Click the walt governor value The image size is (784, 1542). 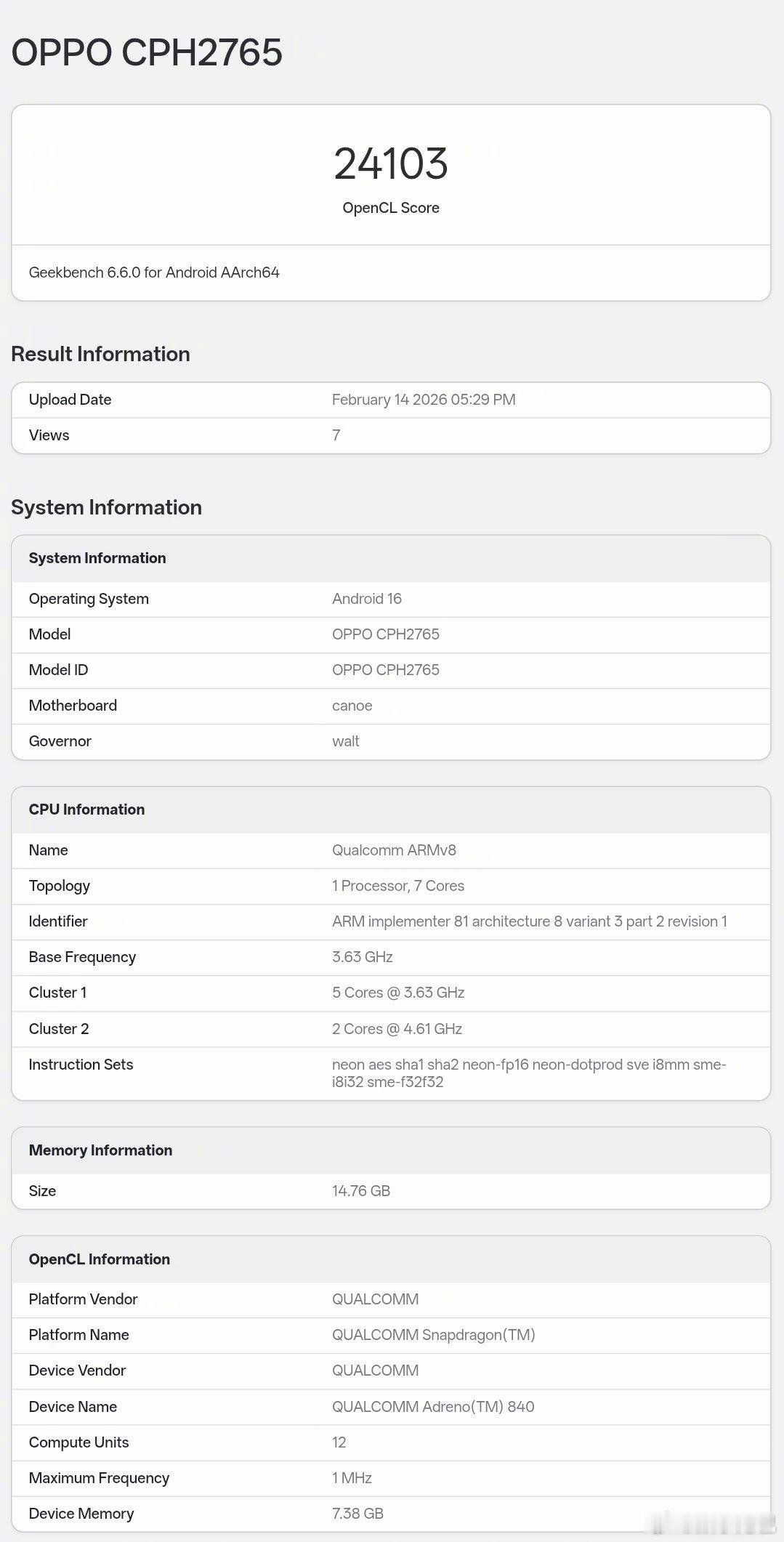[x=346, y=741]
